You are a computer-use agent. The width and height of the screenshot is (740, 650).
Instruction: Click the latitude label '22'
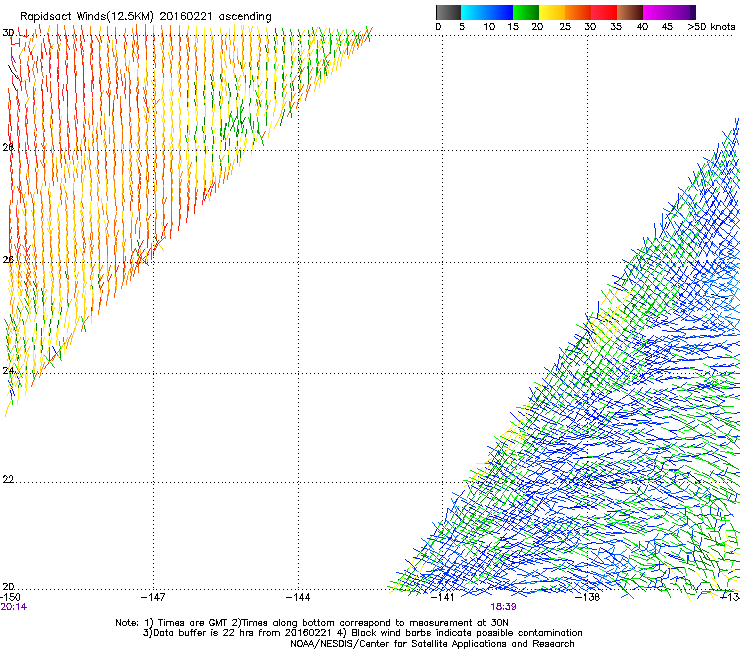(x=8, y=480)
